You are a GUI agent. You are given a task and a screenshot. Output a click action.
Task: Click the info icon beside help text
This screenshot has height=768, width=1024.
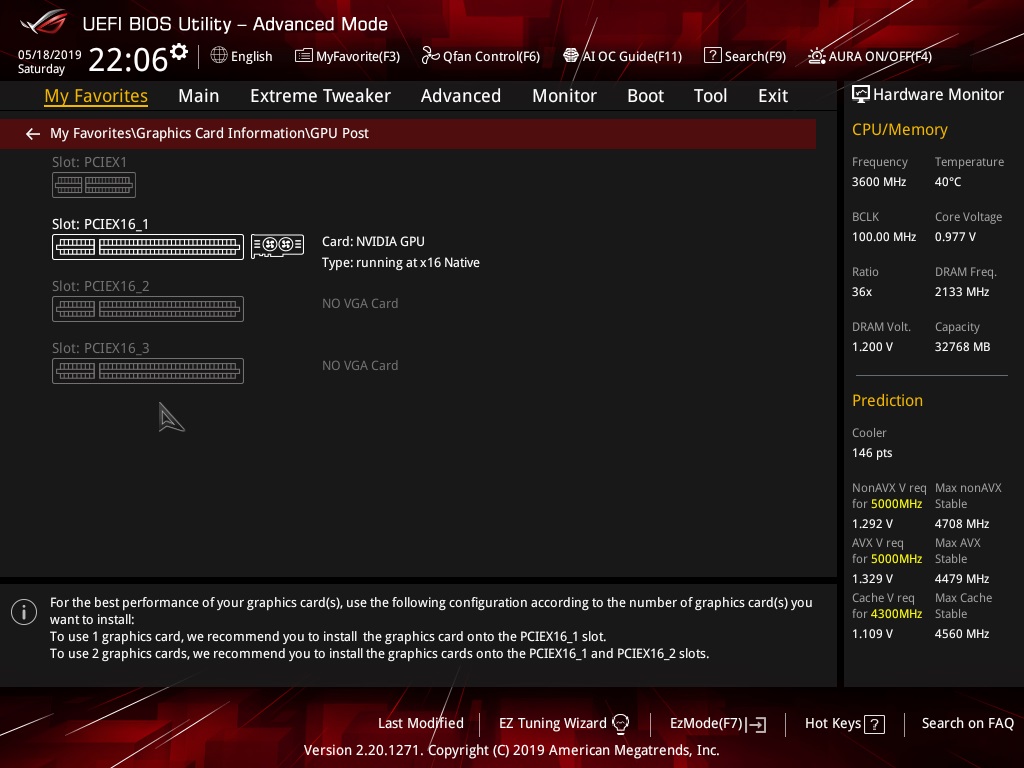pyautogui.click(x=24, y=612)
